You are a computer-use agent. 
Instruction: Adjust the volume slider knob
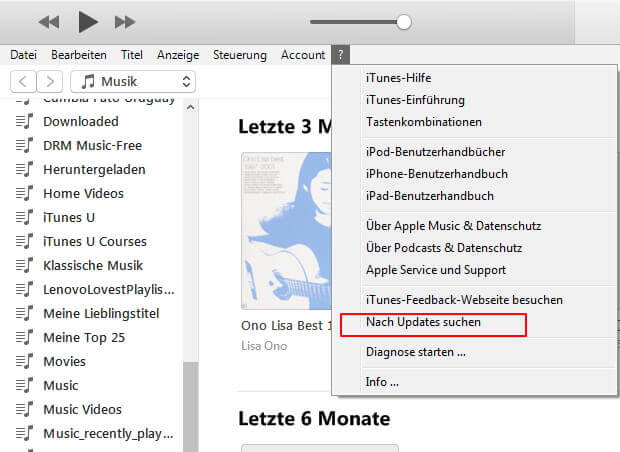(x=403, y=21)
